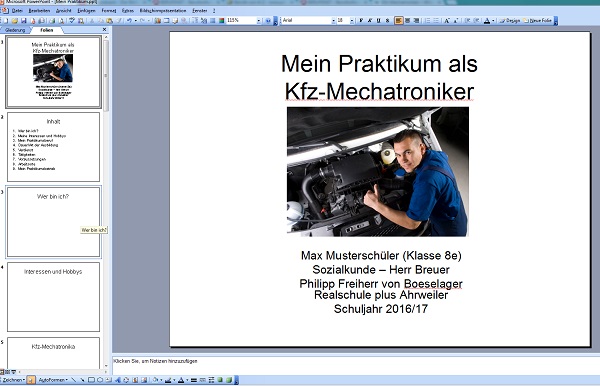Open the line color dropdown arrow
The width and height of the screenshot is (600, 386).
pyautogui.click(x=174, y=380)
